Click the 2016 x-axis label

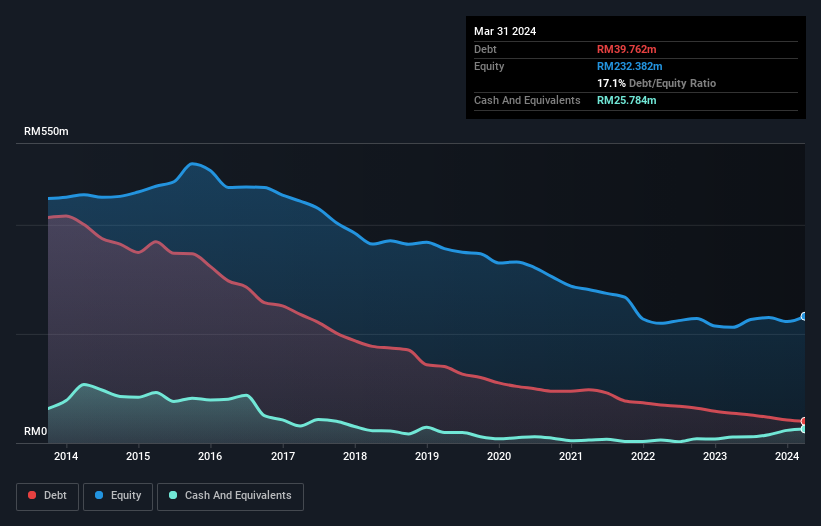[210, 456]
